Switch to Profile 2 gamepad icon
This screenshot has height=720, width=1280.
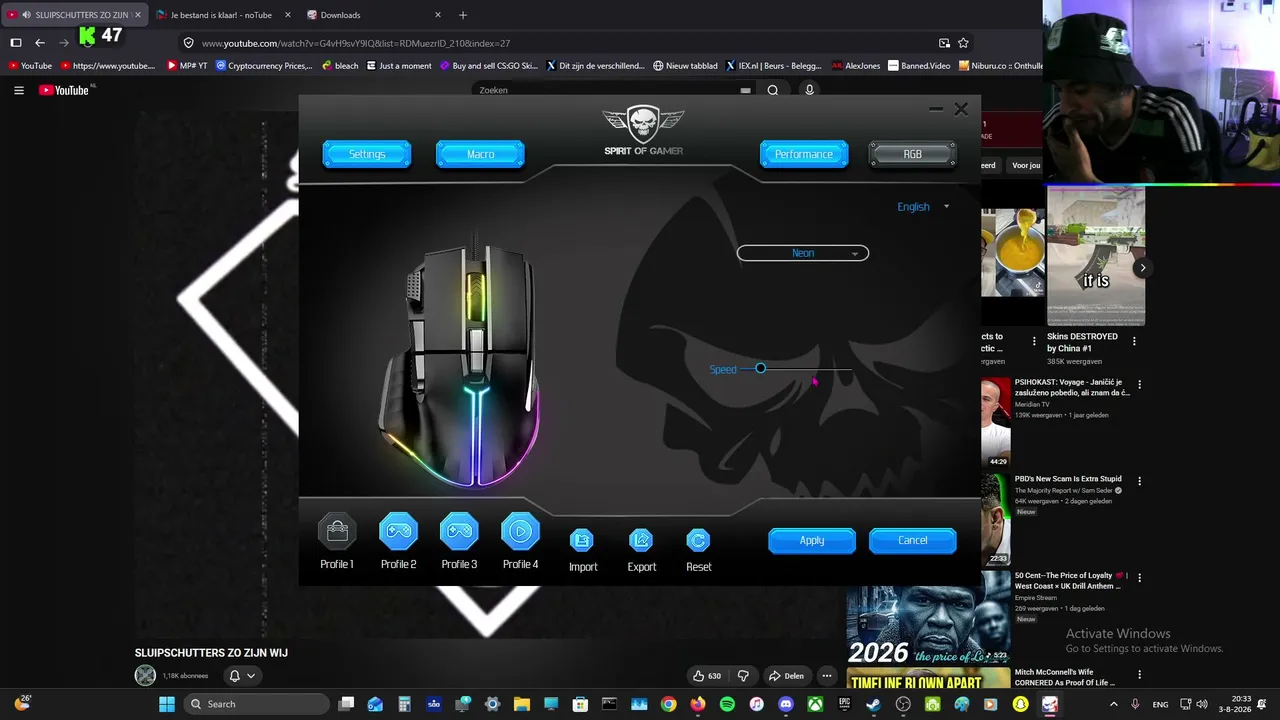pyautogui.click(x=398, y=531)
